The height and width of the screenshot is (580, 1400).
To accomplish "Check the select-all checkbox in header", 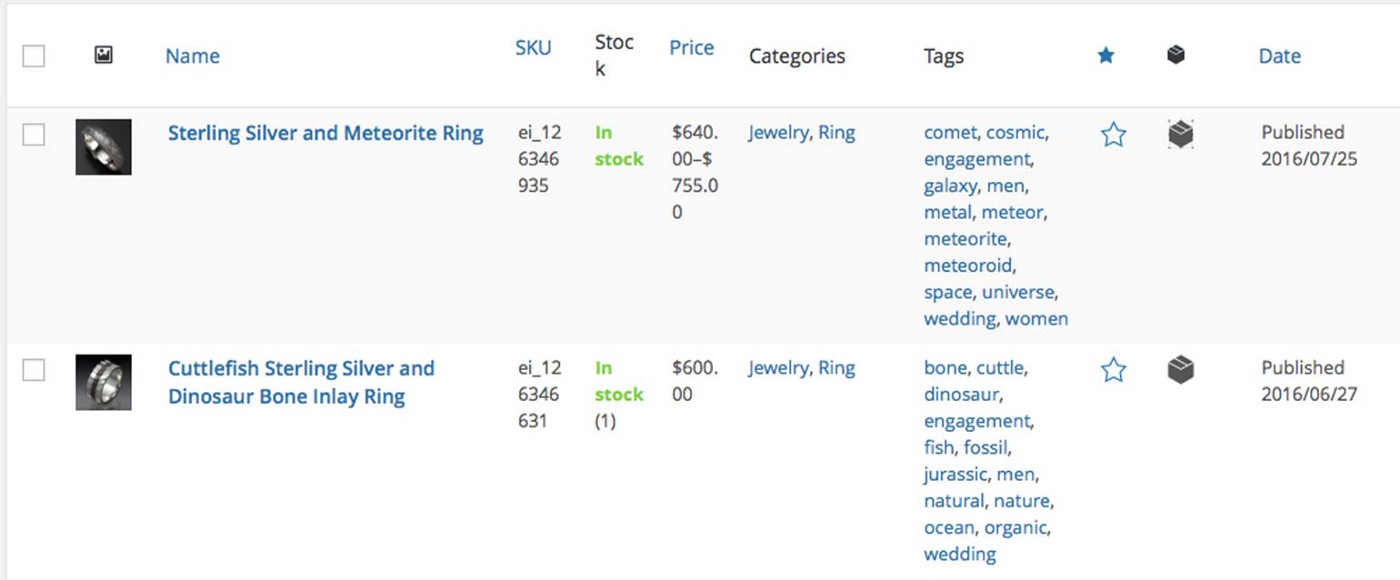I will click(34, 56).
